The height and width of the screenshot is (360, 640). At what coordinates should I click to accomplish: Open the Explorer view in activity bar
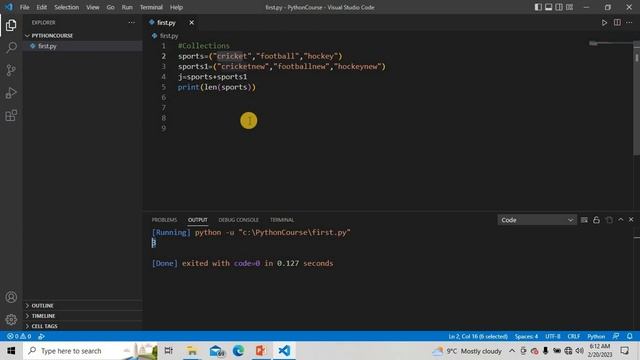click(x=11, y=25)
